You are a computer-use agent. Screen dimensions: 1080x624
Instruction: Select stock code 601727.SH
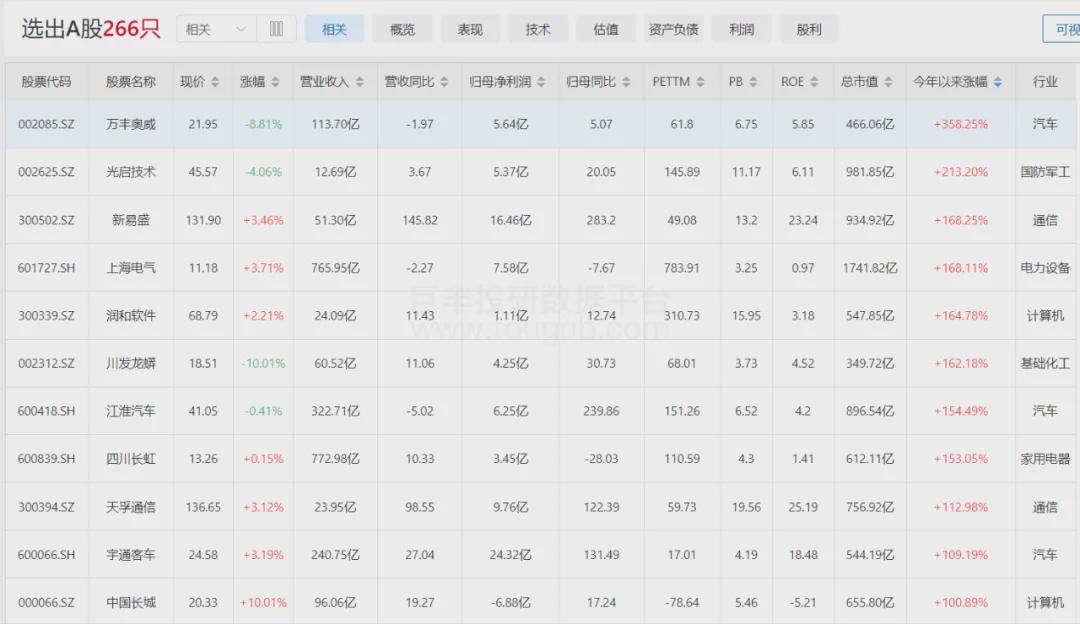pyautogui.click(x=46, y=267)
